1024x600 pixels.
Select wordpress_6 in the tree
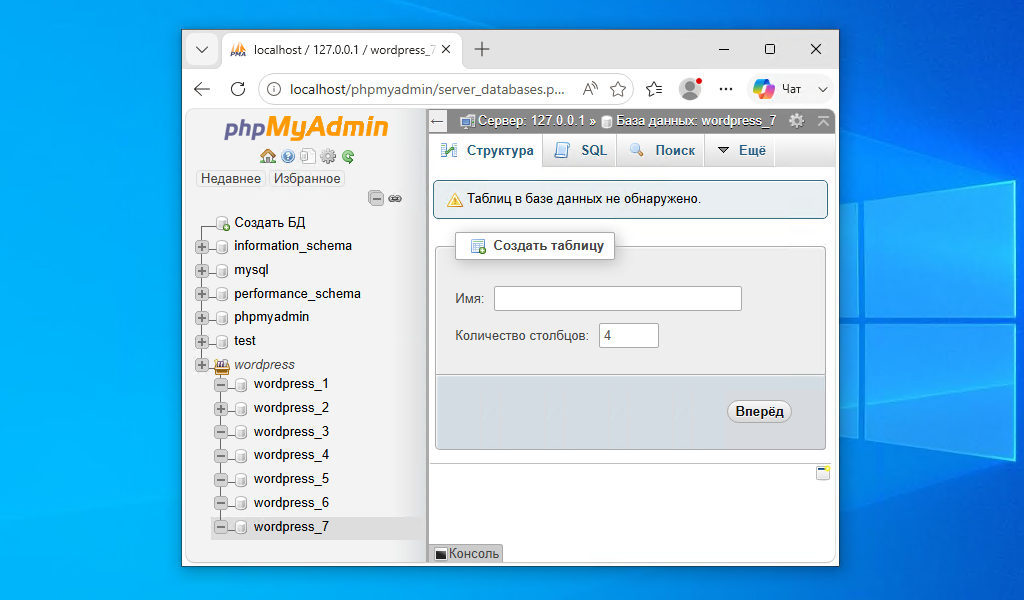click(x=291, y=503)
